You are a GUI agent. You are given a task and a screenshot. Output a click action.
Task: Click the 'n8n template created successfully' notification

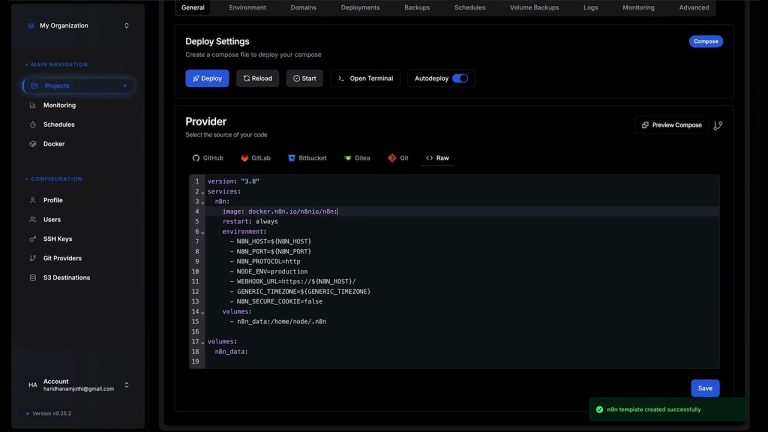pyautogui.click(x=668, y=409)
